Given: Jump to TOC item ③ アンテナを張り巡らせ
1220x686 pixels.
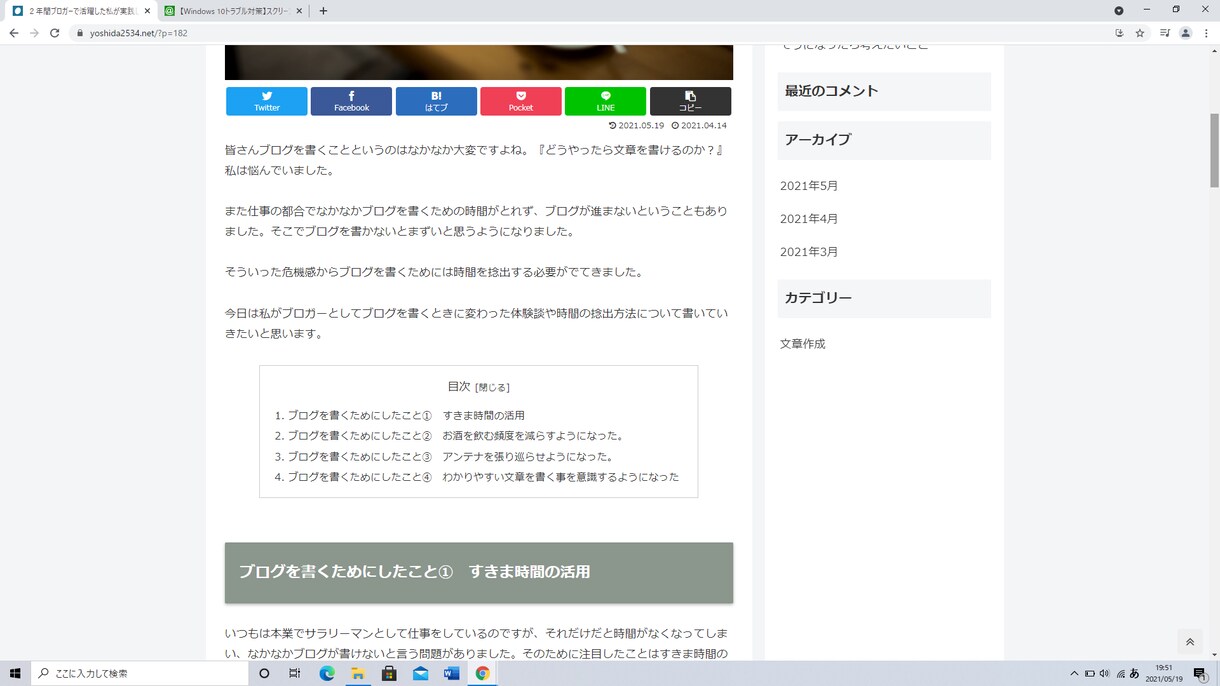Looking at the screenshot, I should pyautogui.click(x=451, y=457).
